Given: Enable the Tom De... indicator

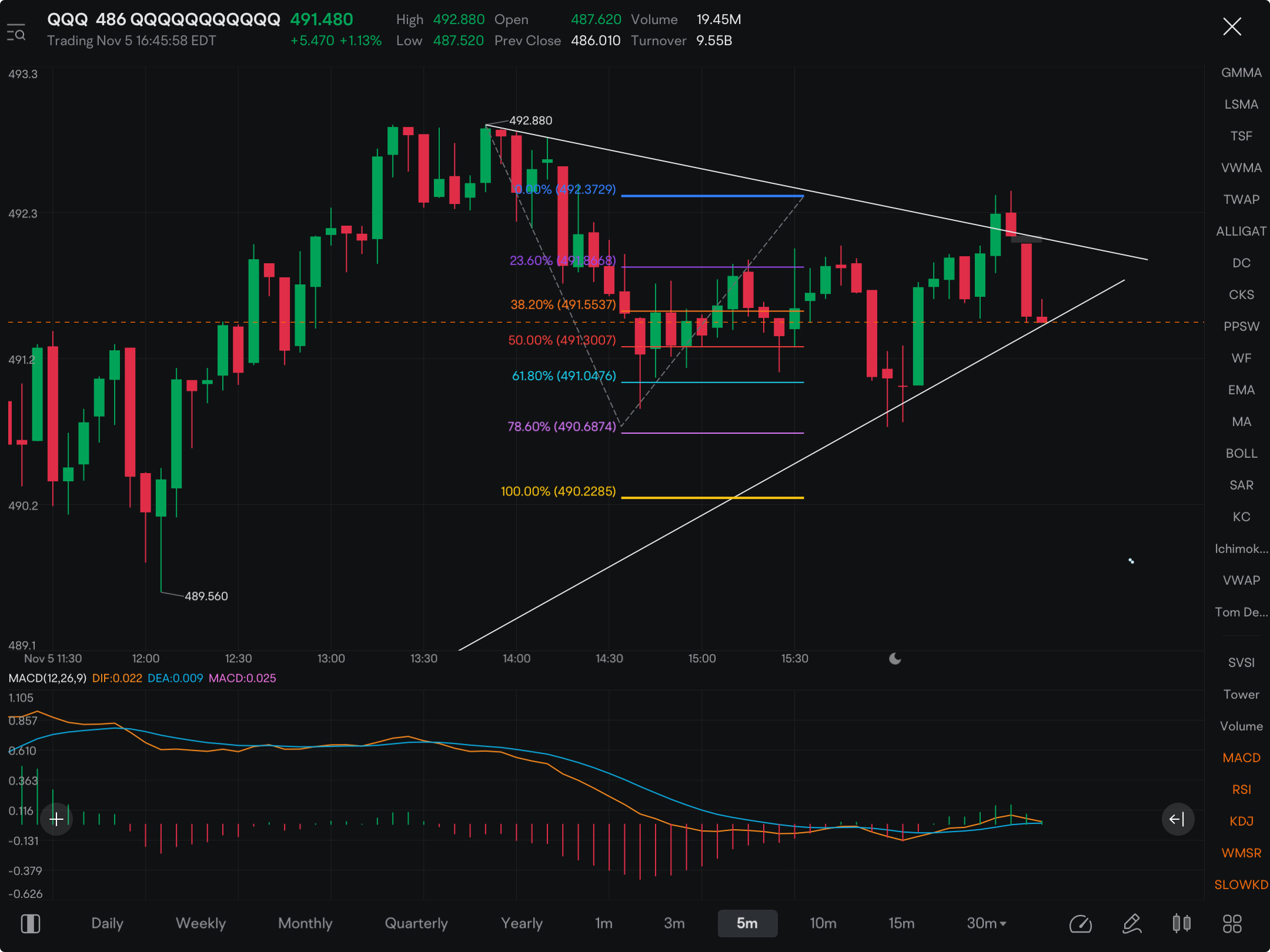Looking at the screenshot, I should (x=1241, y=612).
